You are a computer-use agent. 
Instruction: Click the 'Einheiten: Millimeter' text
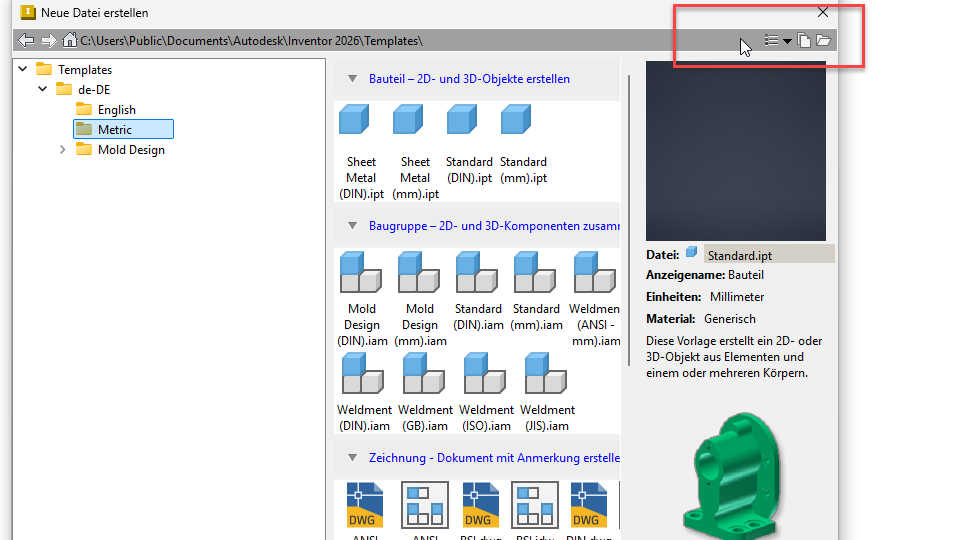[x=705, y=297]
